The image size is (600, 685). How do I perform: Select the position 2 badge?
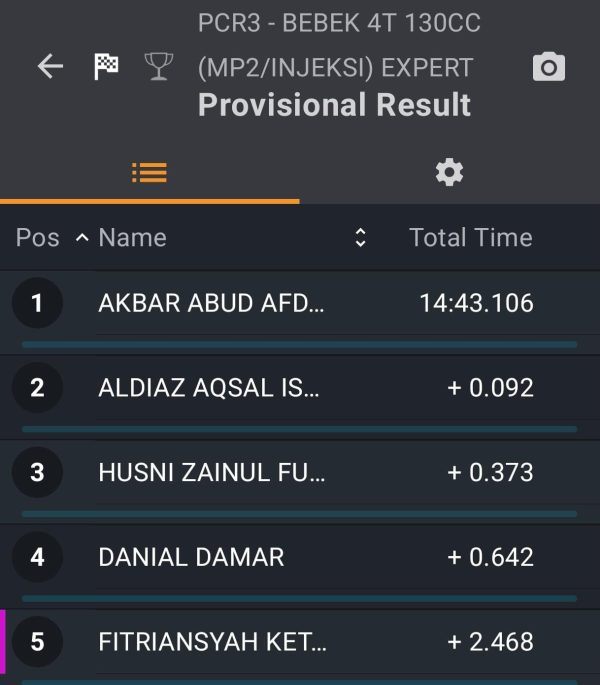coord(37,387)
